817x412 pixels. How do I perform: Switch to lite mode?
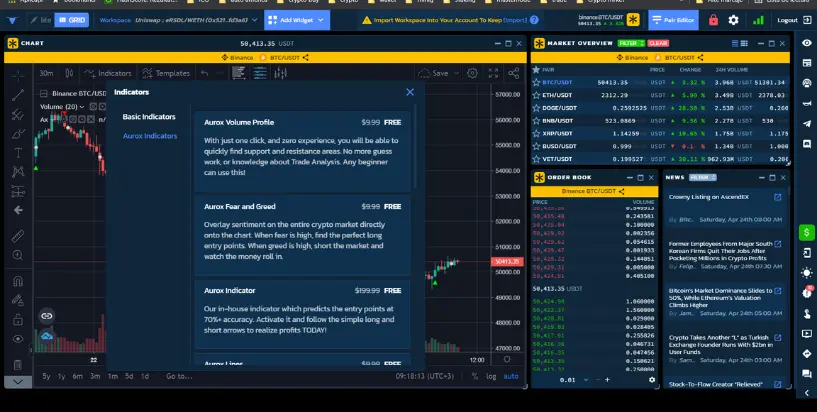[x=40, y=20]
